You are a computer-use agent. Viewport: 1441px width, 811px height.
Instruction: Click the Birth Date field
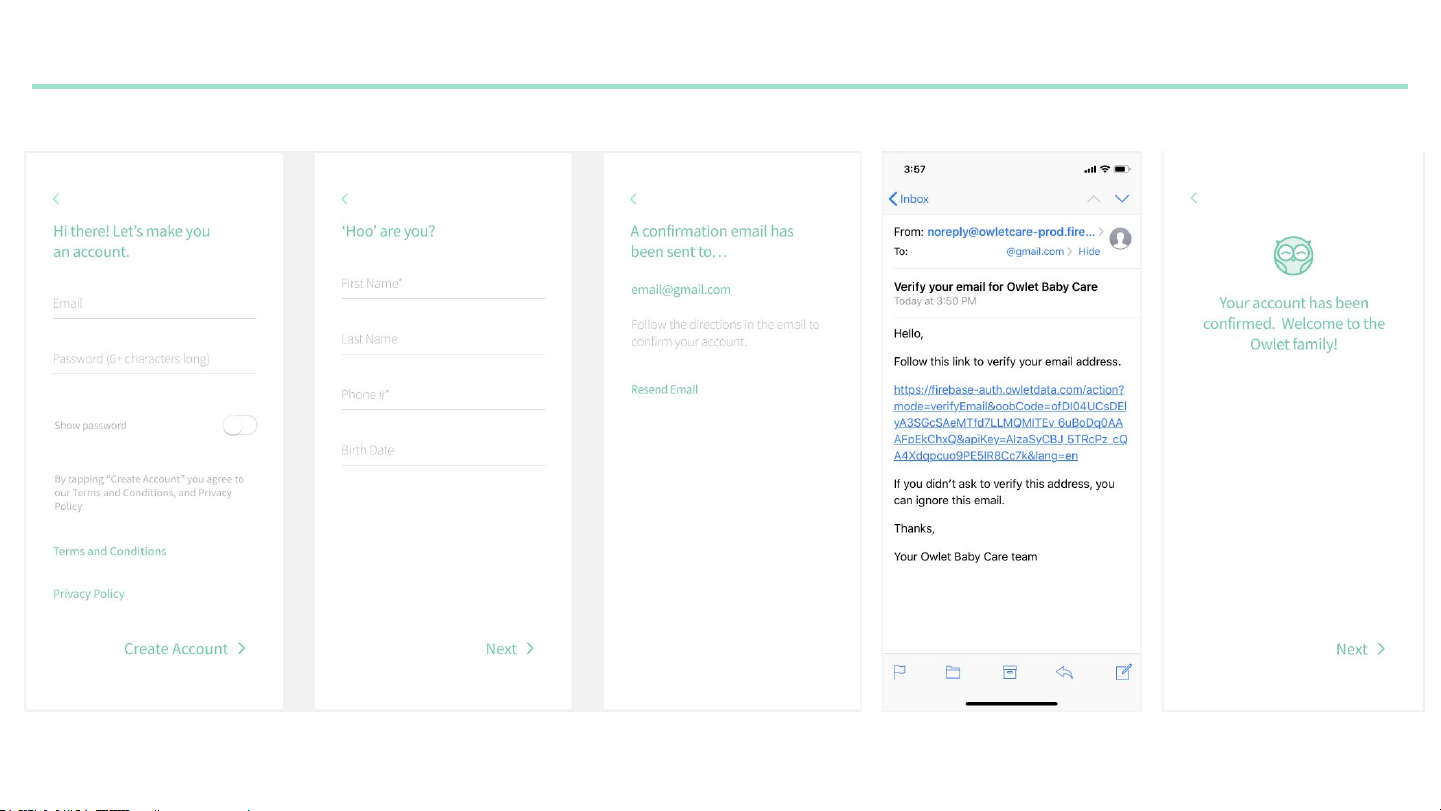pos(443,451)
